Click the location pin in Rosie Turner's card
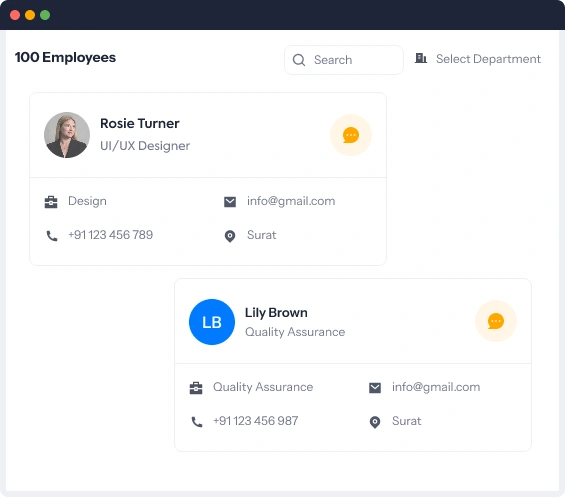This screenshot has height=497, width=565. click(x=230, y=236)
